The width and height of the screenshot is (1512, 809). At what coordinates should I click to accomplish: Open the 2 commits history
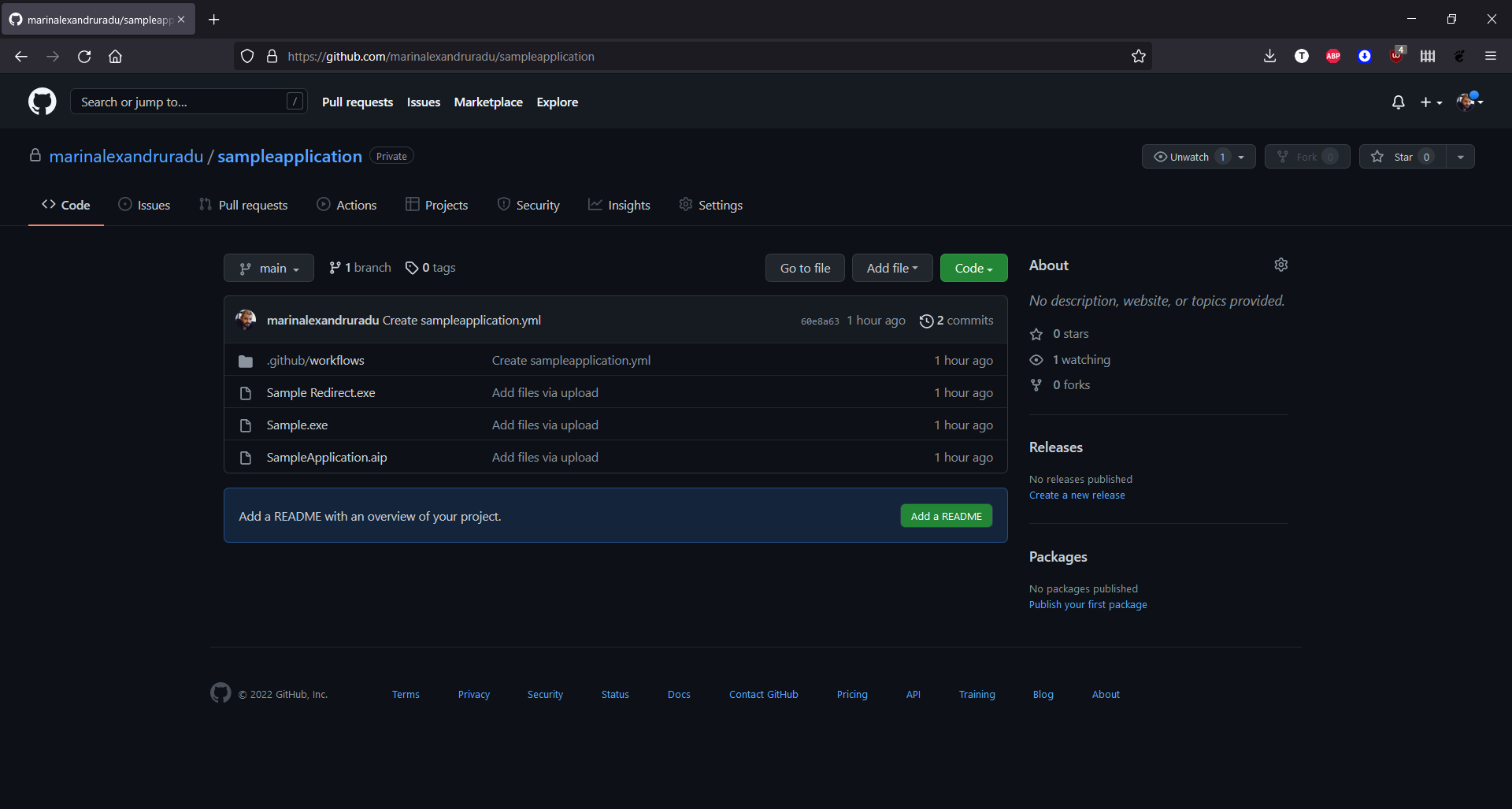956,321
